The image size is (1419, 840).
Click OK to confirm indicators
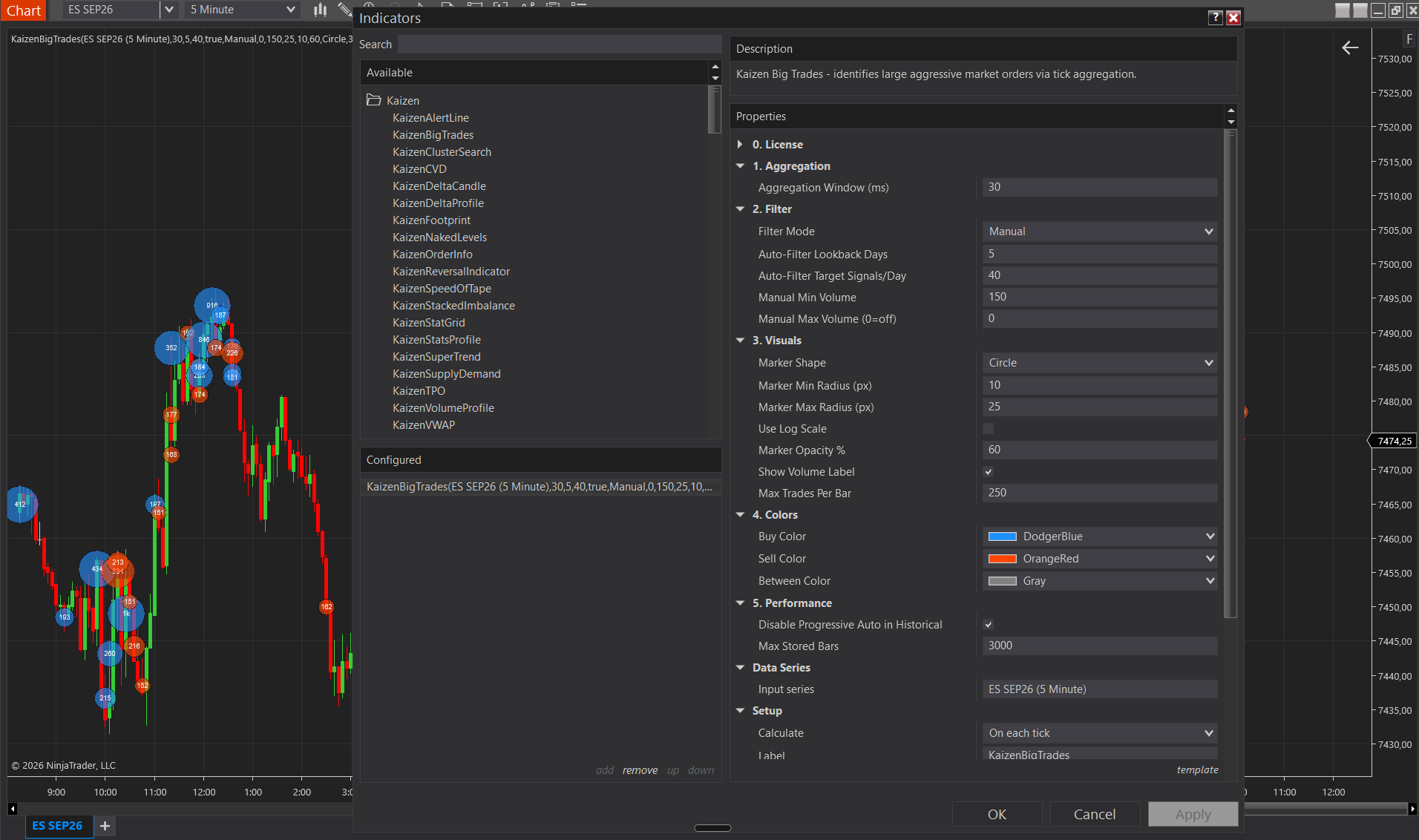click(x=997, y=814)
